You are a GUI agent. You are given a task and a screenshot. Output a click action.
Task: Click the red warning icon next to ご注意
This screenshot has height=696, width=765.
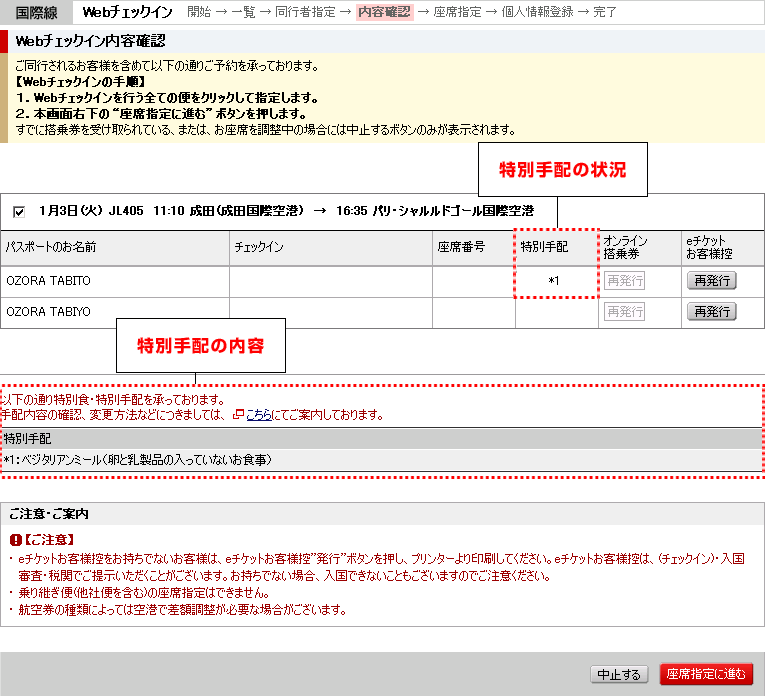pyautogui.click(x=14, y=540)
